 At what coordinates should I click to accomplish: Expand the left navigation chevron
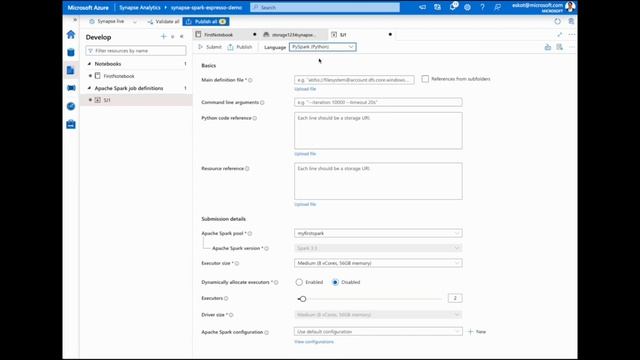(75, 20)
